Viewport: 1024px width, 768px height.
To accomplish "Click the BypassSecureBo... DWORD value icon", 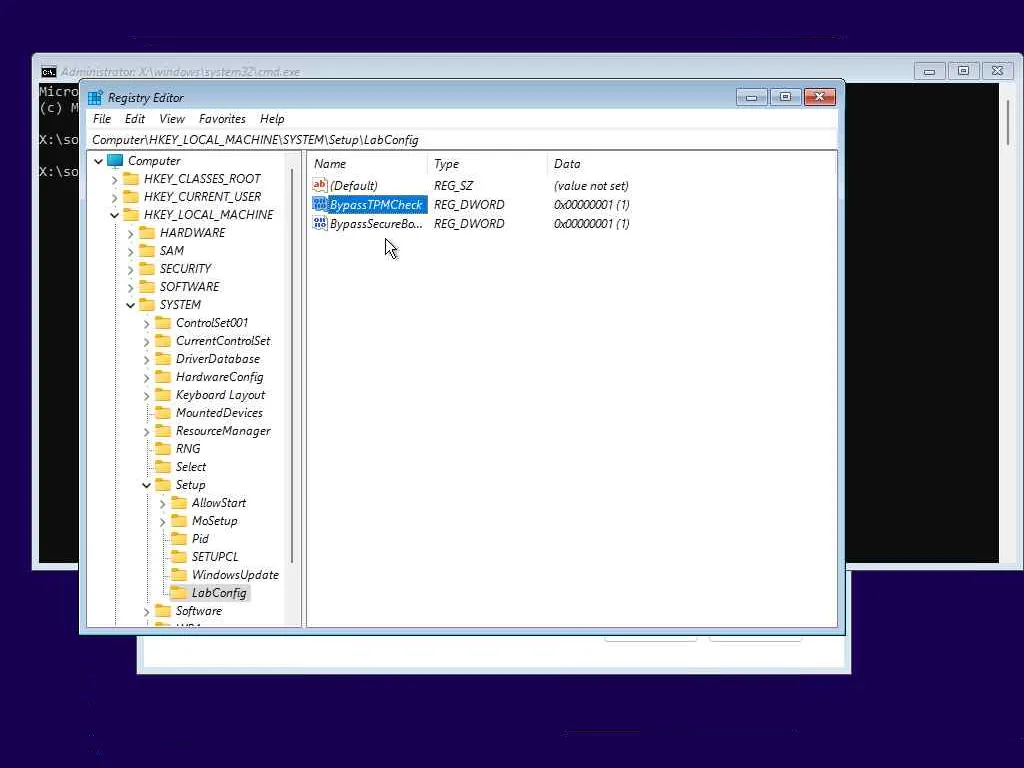I will click(x=320, y=223).
